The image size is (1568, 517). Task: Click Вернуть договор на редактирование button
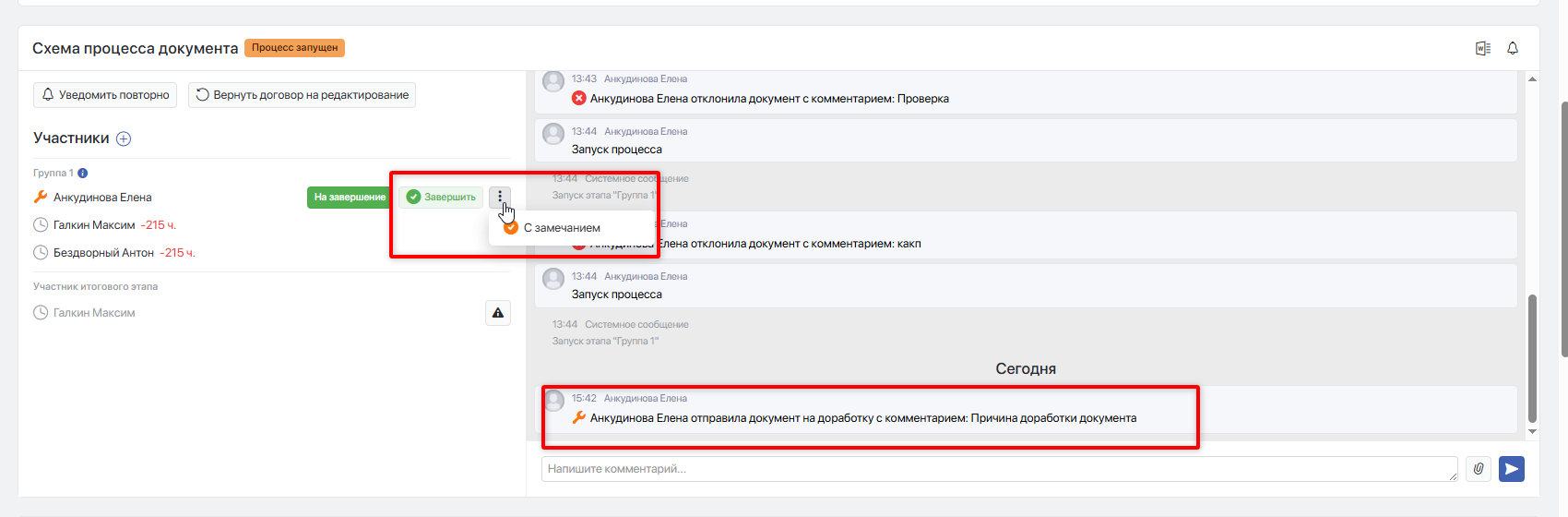pos(302,95)
